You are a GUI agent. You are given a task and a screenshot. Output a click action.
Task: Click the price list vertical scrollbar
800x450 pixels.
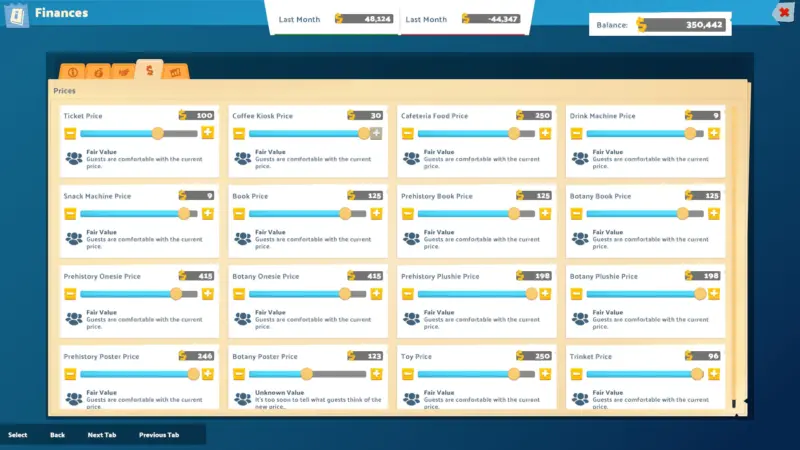733,250
